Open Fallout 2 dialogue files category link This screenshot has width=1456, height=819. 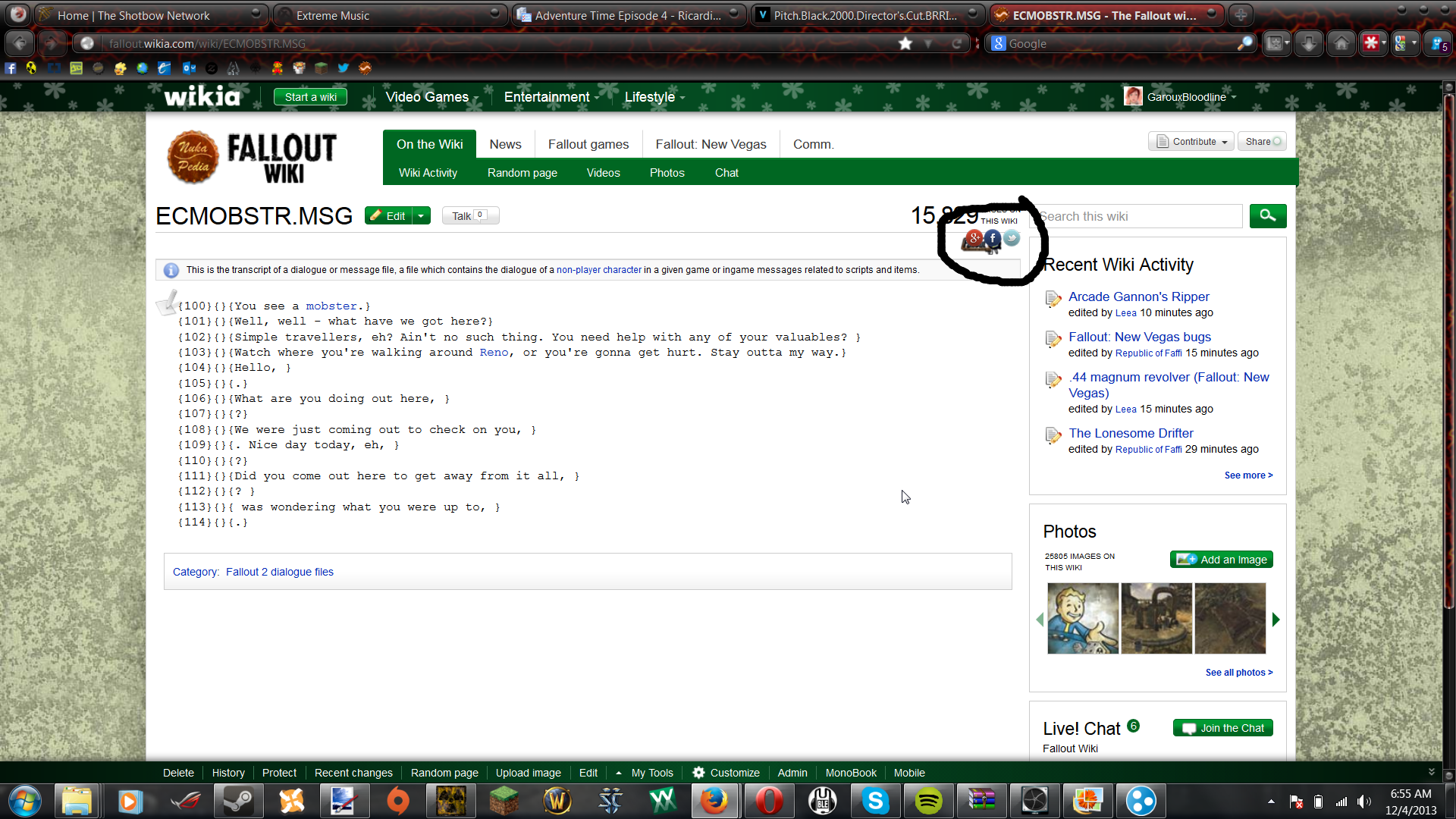pos(279,572)
